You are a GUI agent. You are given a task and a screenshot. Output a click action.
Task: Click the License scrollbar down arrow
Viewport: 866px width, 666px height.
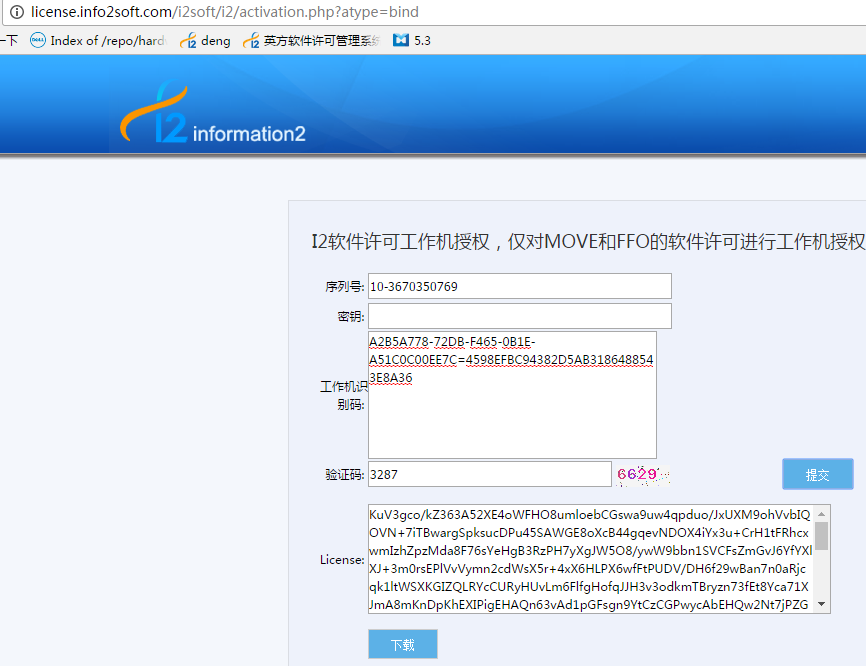click(x=821, y=604)
